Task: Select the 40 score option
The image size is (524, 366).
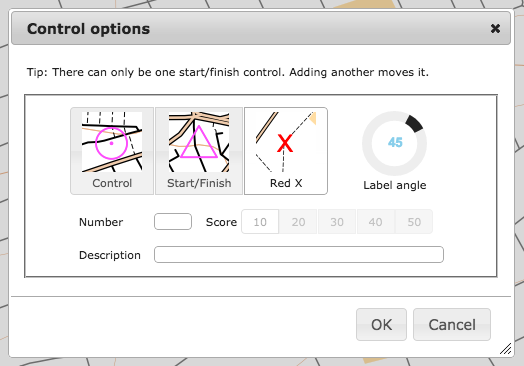Action: 375,222
